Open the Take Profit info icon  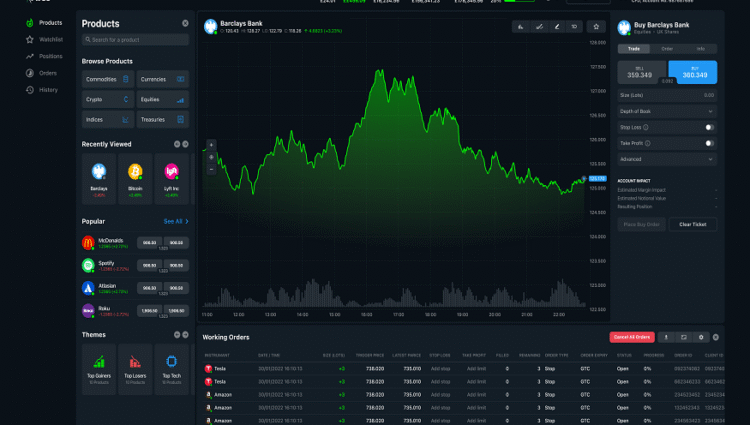(648, 143)
